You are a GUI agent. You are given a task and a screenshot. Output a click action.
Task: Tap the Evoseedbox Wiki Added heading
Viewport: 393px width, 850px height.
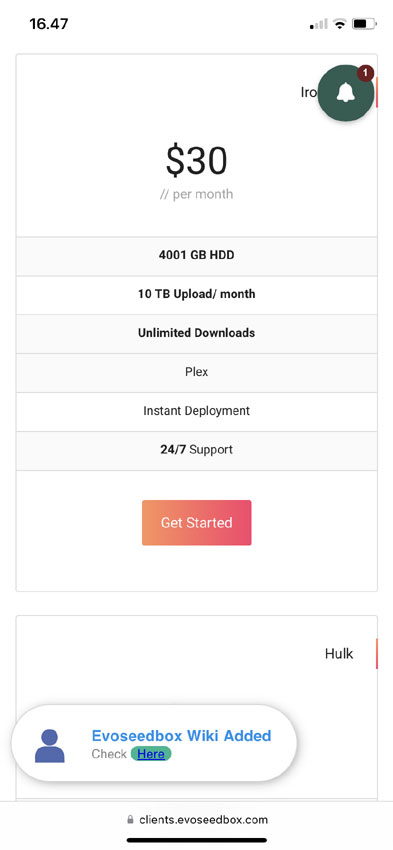pyautogui.click(x=182, y=736)
